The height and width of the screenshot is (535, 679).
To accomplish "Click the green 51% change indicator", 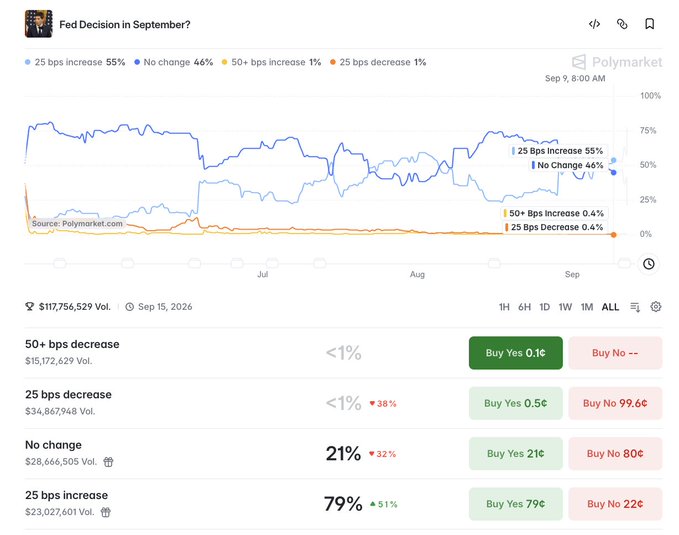I will (384, 504).
